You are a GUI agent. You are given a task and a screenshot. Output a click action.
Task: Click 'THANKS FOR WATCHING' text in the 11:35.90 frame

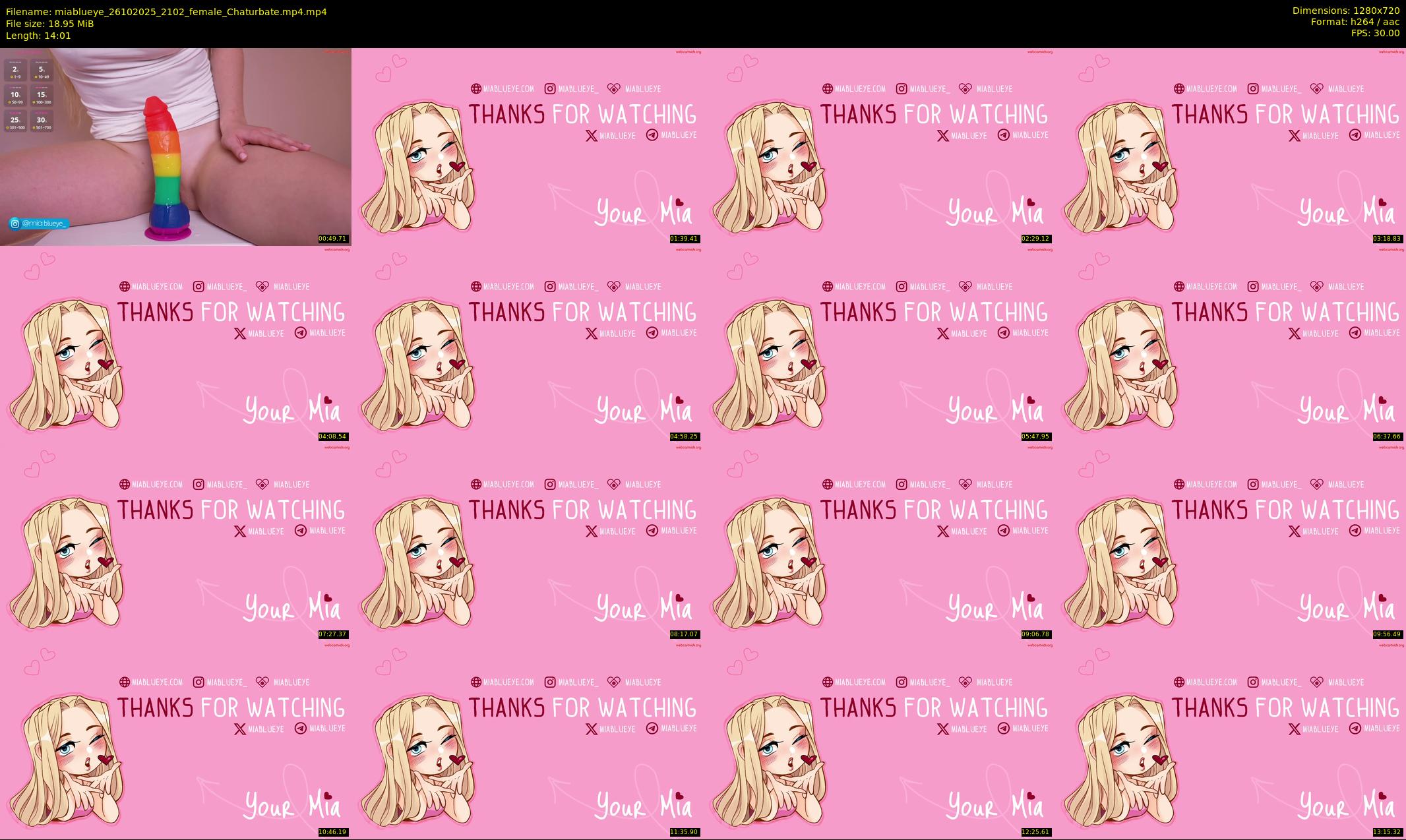pos(582,708)
